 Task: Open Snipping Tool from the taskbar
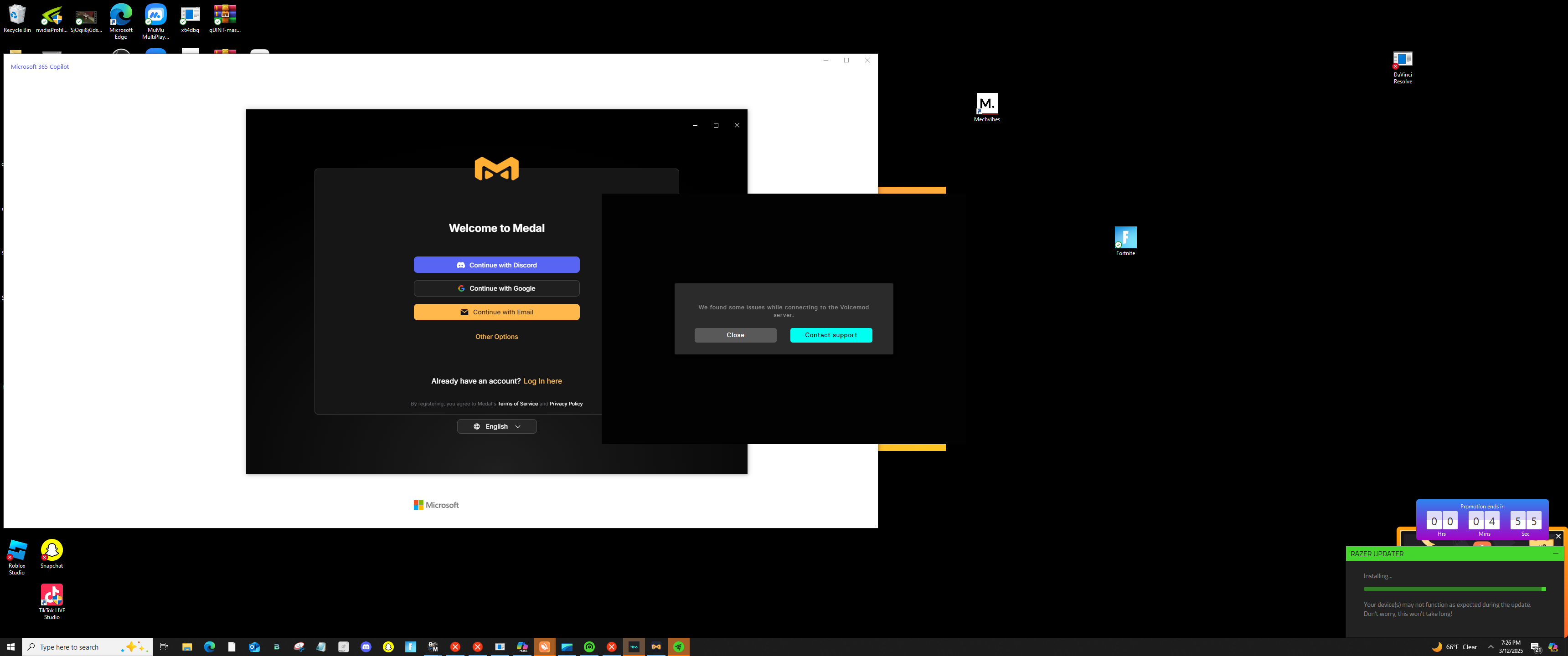tap(299, 647)
